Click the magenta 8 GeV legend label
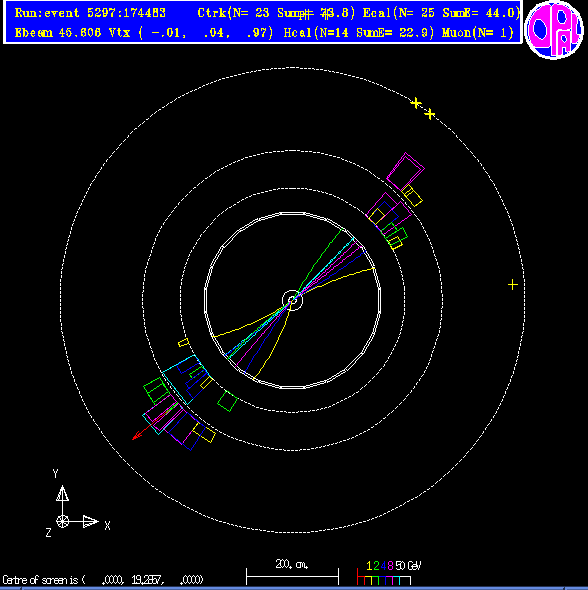The width and height of the screenshot is (588, 590). [390, 566]
